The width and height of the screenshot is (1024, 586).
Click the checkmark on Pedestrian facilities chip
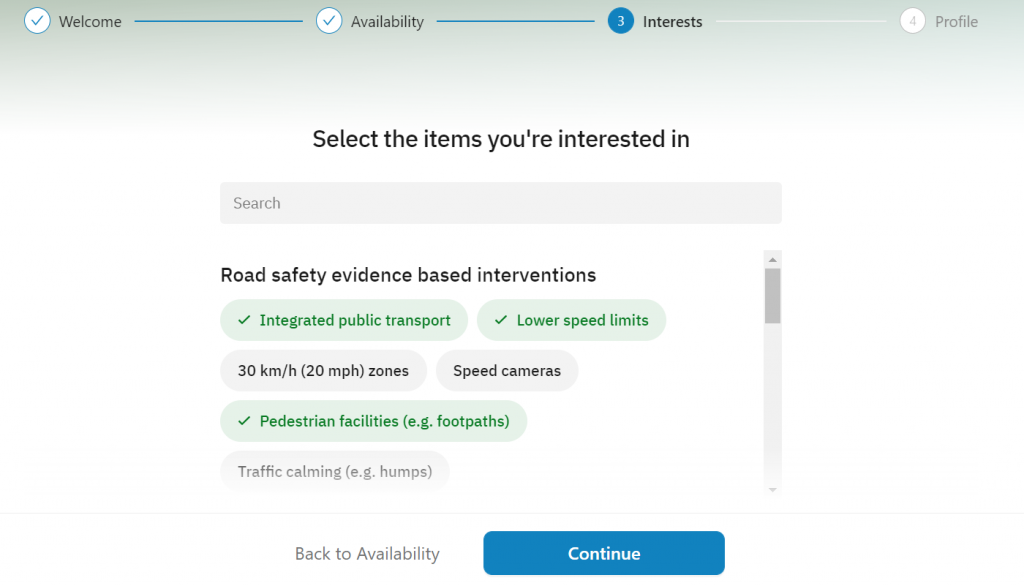coord(244,421)
